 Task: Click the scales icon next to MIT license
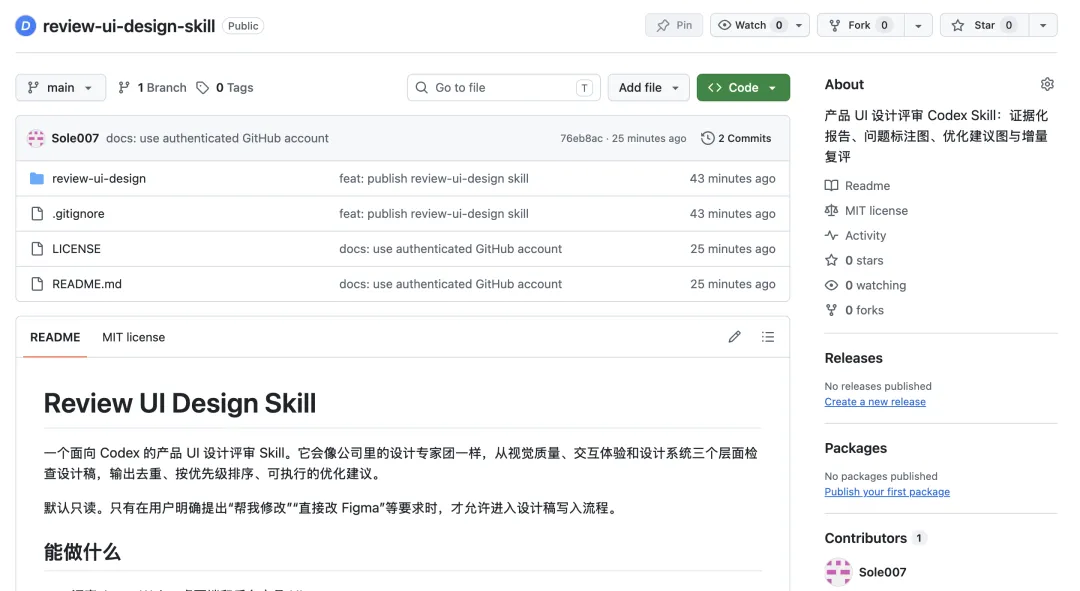[x=831, y=210]
